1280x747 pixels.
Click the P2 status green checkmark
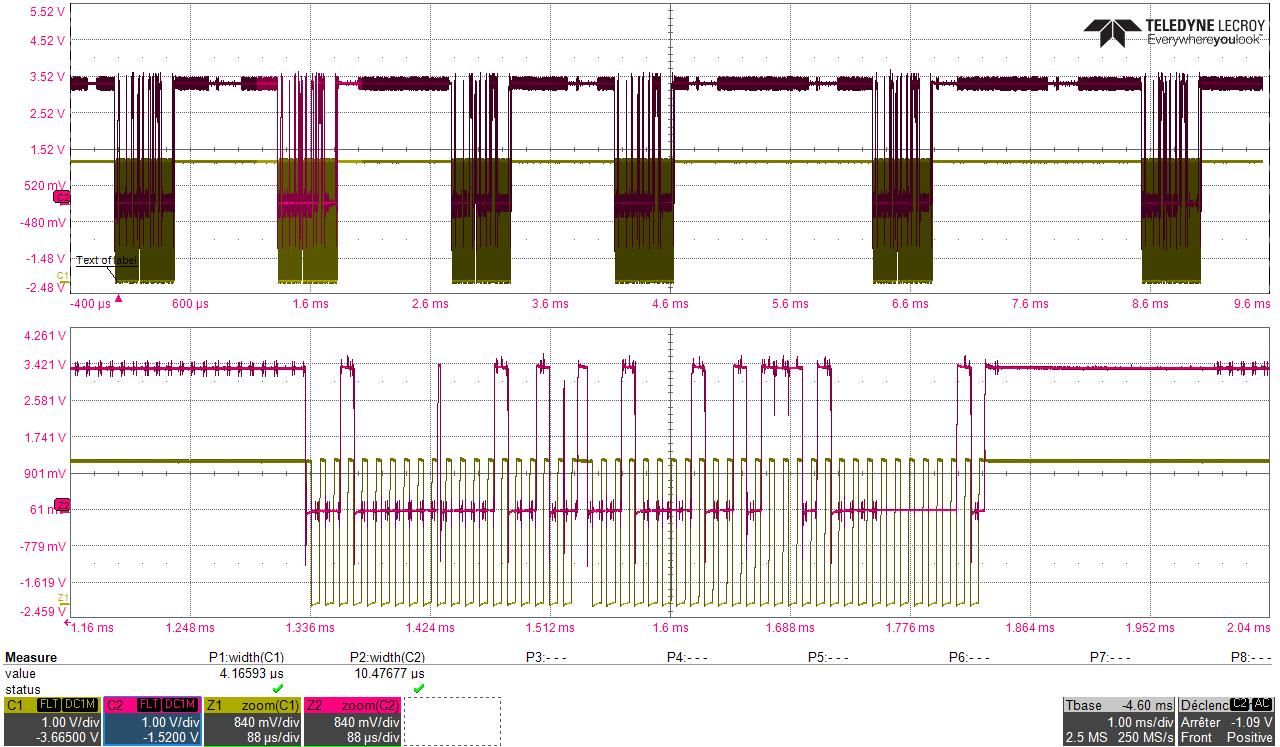[x=419, y=689]
